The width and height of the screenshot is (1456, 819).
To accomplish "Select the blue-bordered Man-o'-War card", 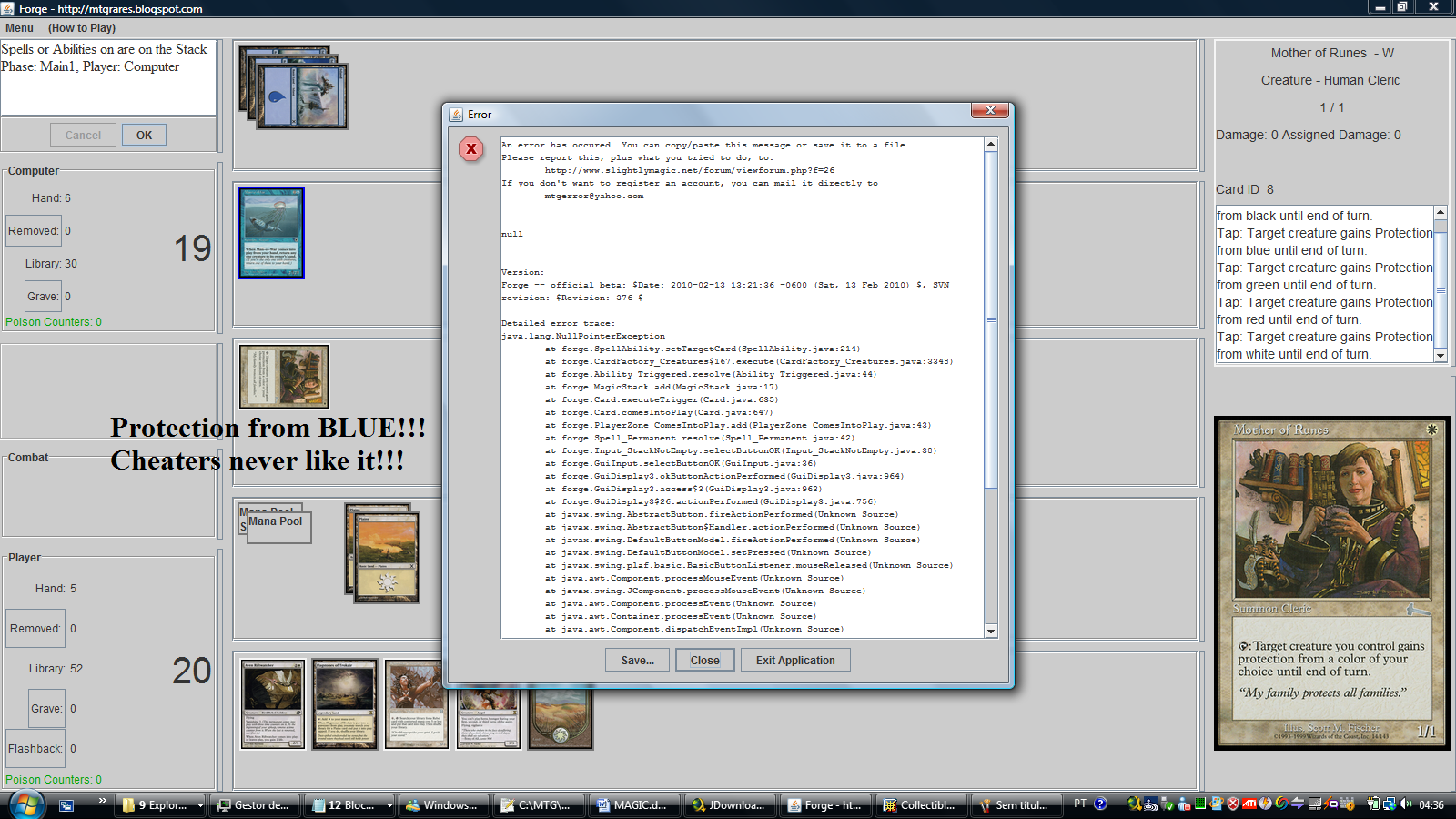I will 271,233.
